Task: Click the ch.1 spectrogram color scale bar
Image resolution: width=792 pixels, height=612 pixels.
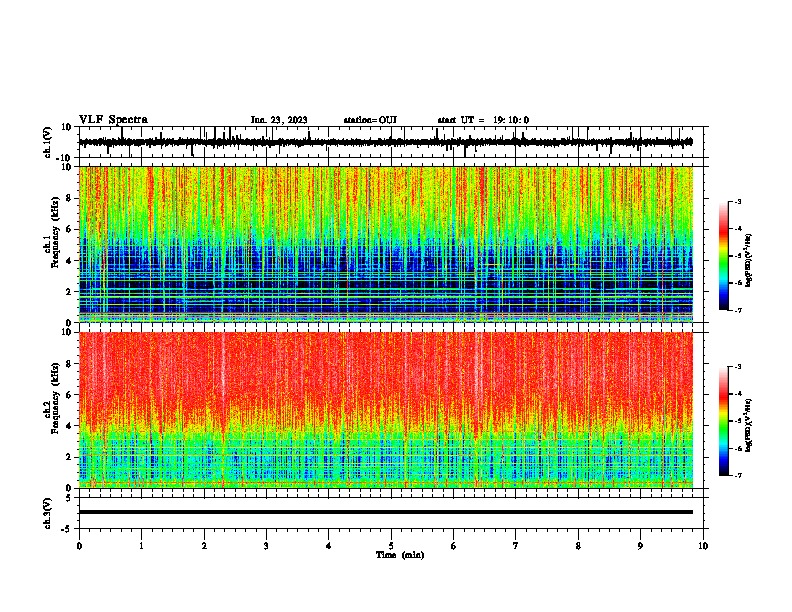Action: pyautogui.click(x=724, y=256)
